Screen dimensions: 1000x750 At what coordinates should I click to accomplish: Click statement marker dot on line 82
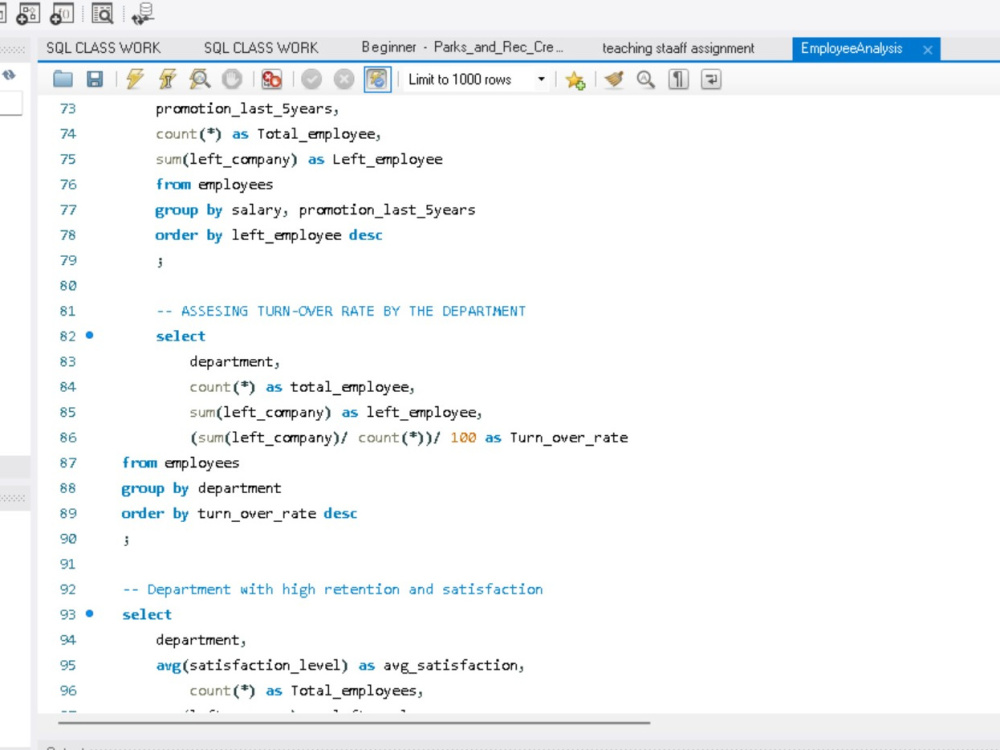click(x=89, y=335)
